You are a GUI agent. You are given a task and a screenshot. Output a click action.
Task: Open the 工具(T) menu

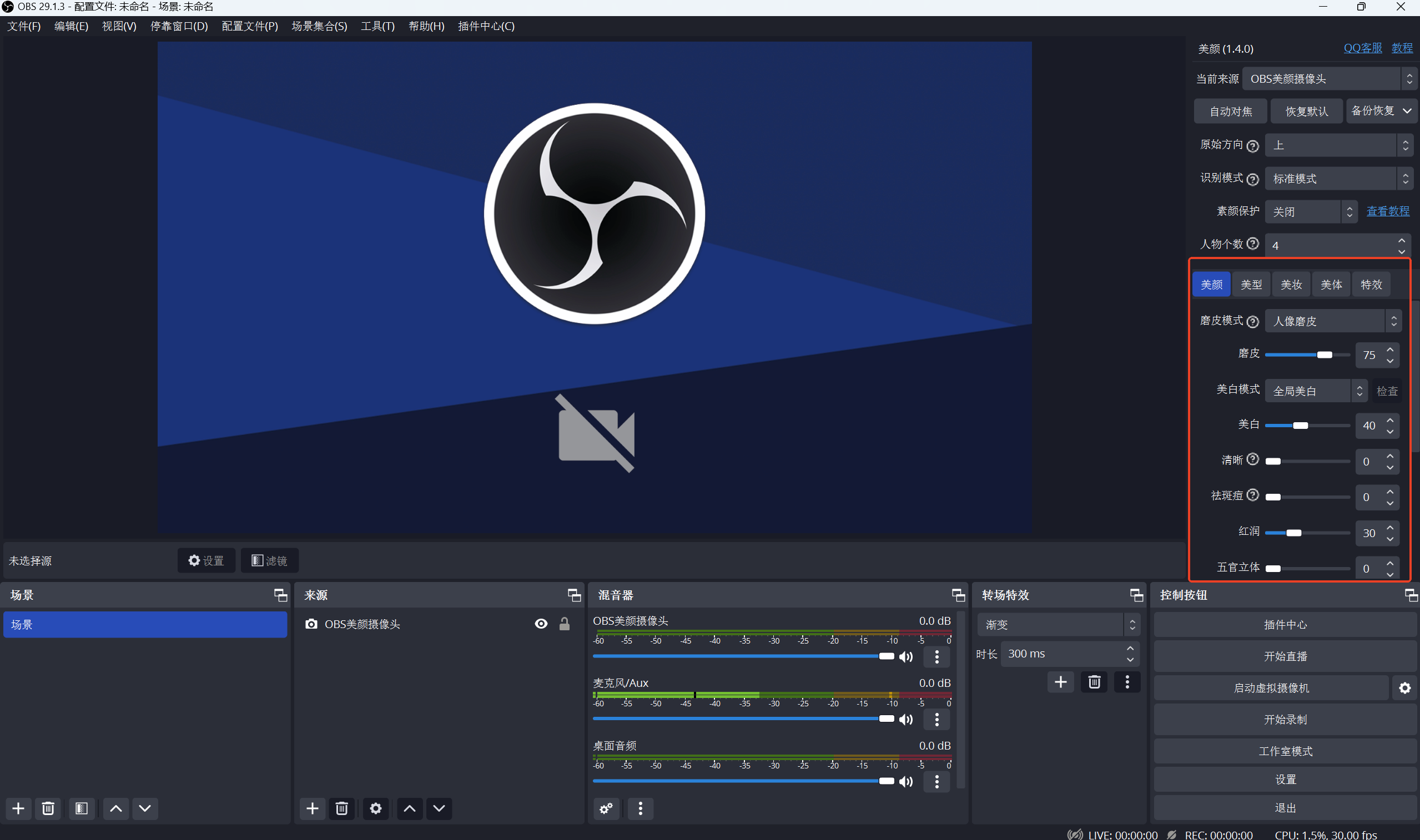(377, 26)
